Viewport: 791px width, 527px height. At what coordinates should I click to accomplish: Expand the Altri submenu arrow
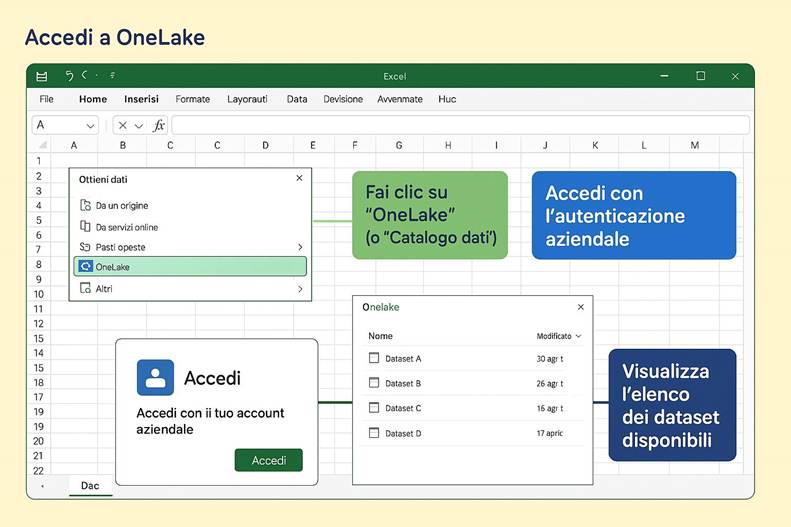(x=299, y=289)
